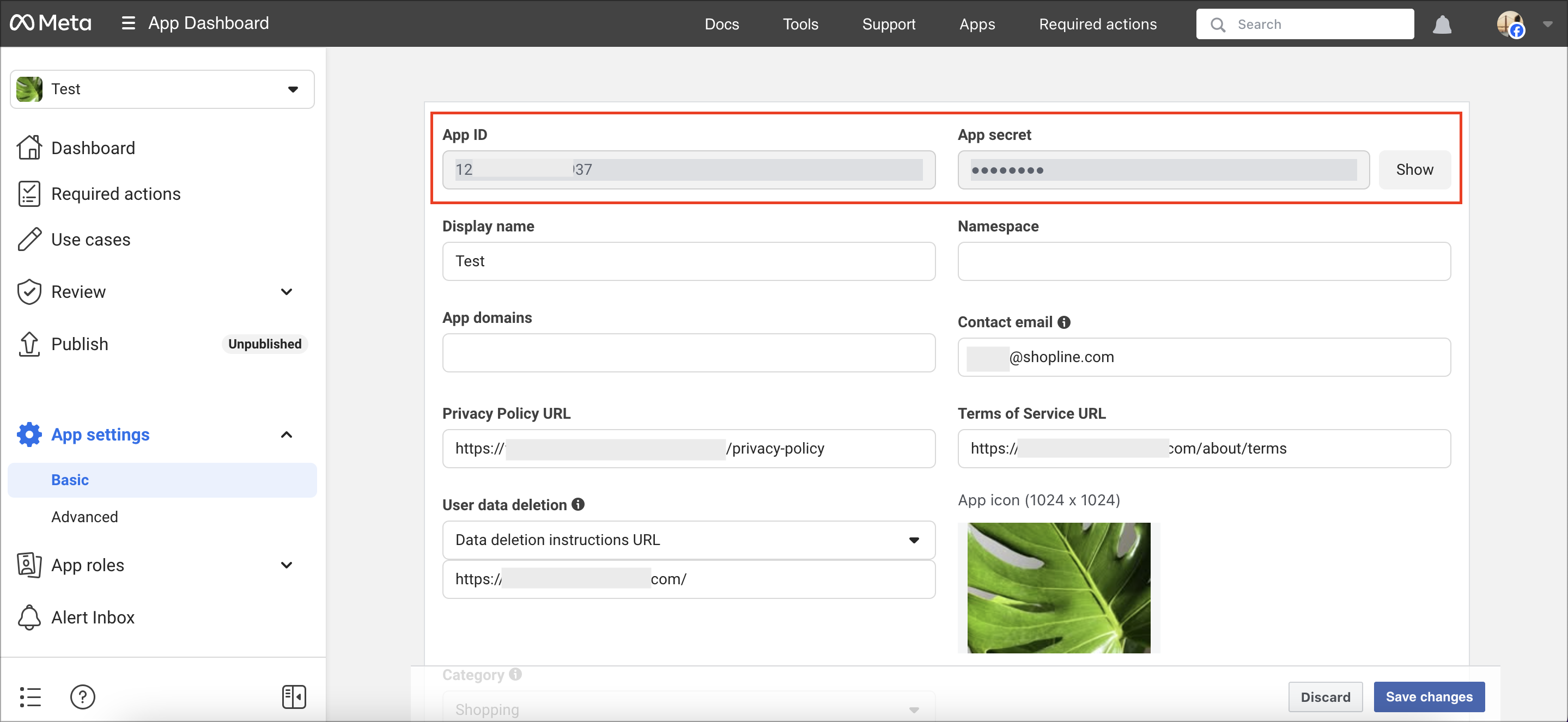Screen dimensions: 1568x722
Task: Click the search magnifier icon
Action: click(x=1217, y=25)
